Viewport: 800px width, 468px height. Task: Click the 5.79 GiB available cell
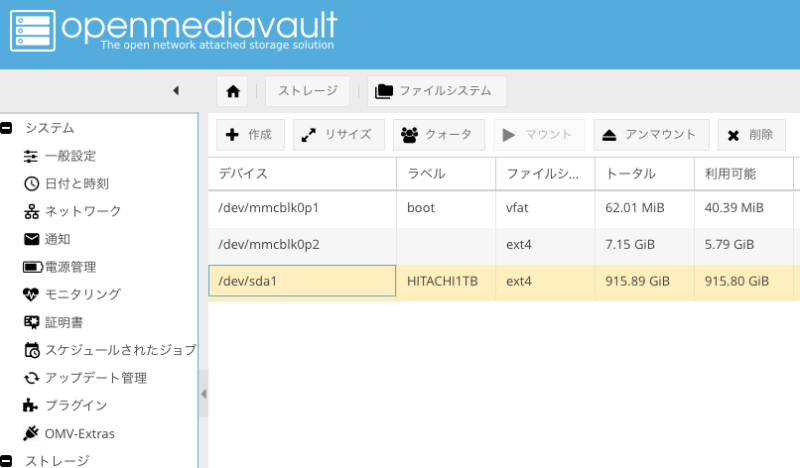pos(743,244)
